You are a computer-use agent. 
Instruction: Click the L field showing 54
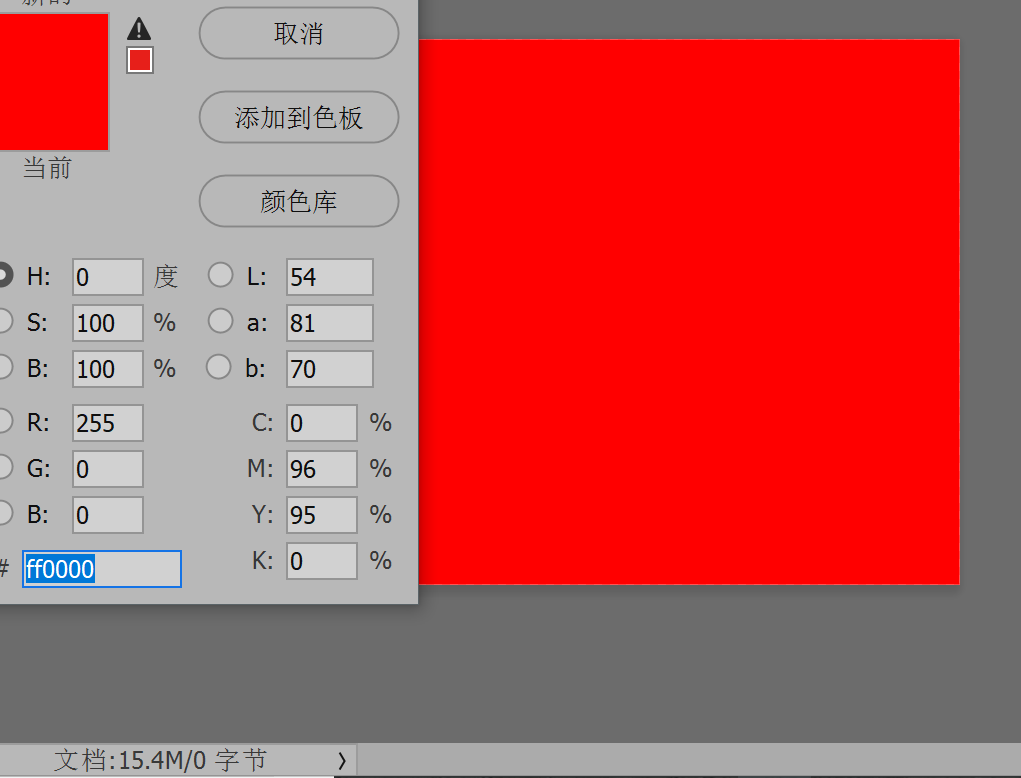point(329,277)
